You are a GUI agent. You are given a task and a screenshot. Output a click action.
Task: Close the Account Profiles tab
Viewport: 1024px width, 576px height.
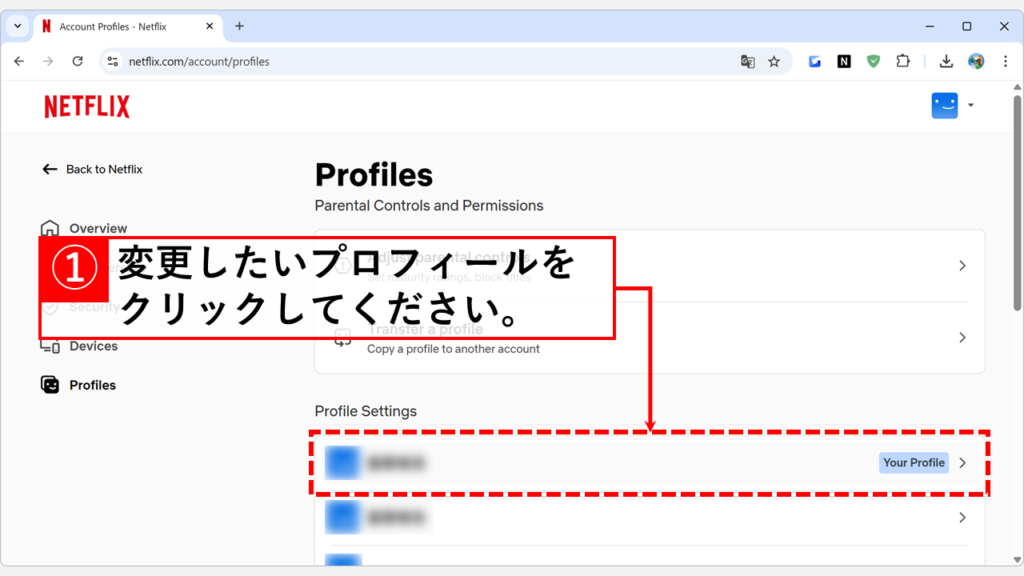click(209, 26)
